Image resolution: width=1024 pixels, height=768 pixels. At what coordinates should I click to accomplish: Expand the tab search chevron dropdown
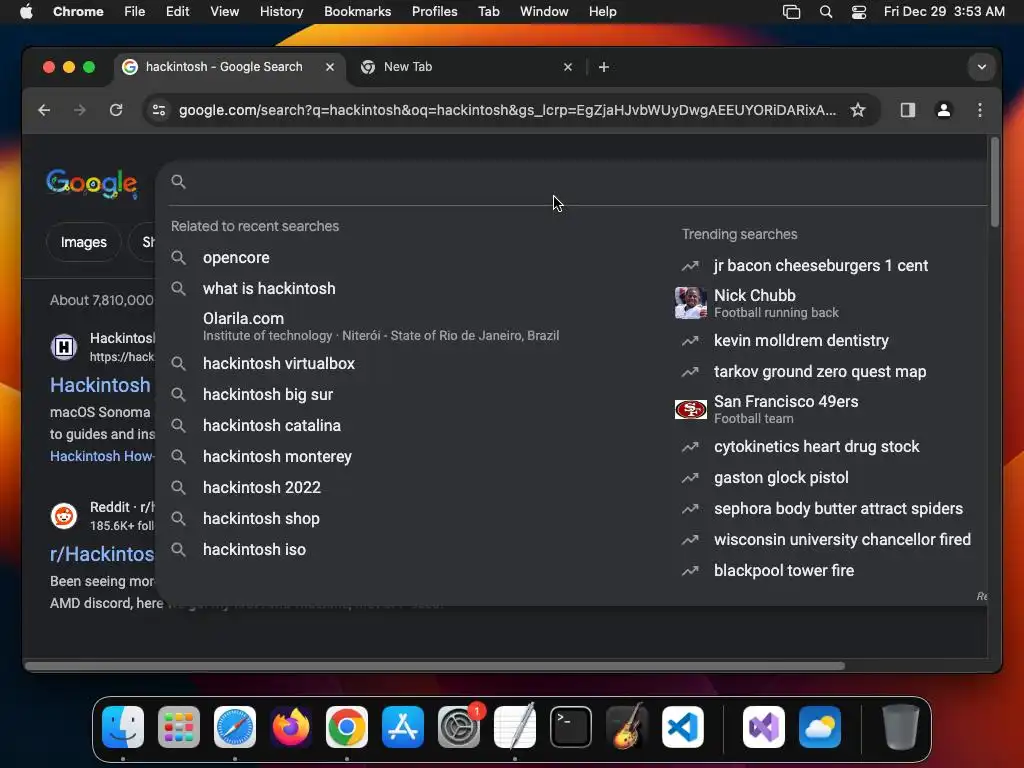[982, 67]
